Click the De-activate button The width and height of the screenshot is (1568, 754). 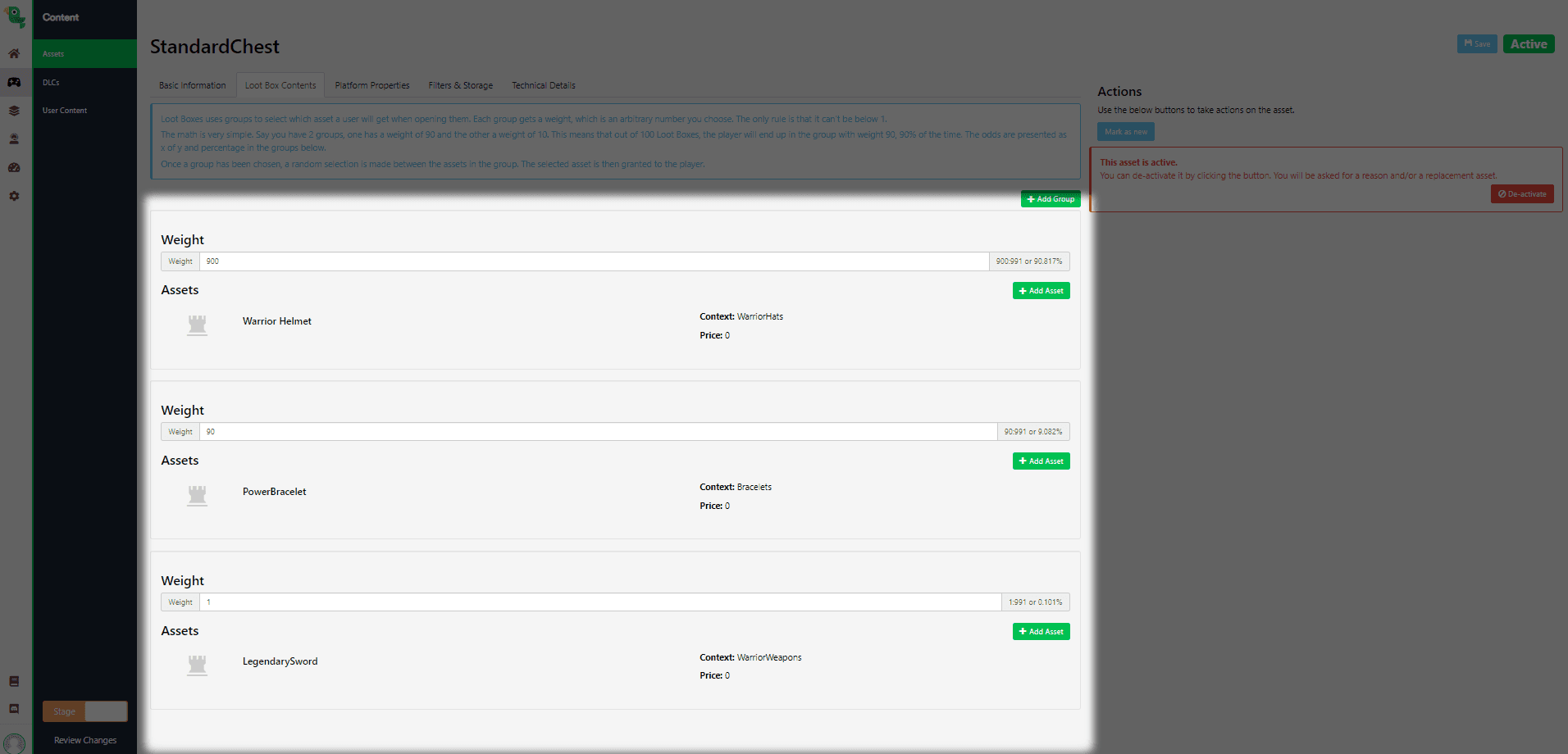pos(1522,194)
